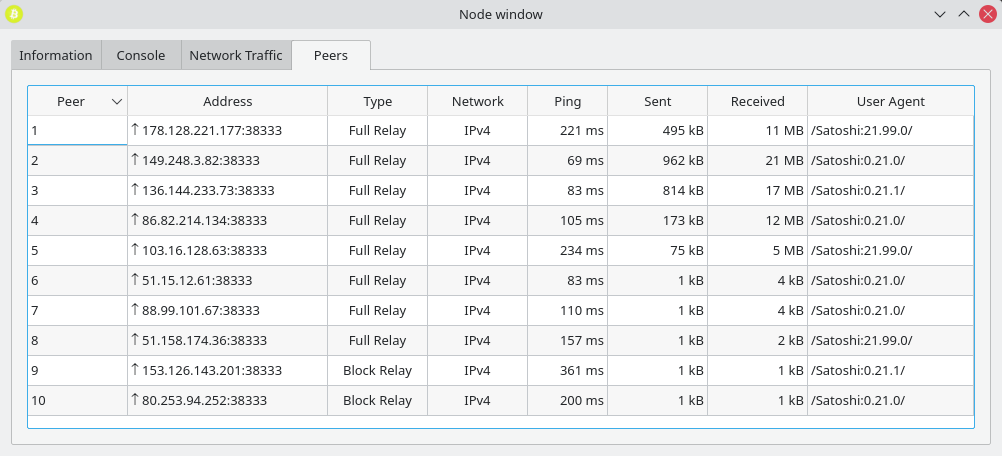Close the Node window
The width and height of the screenshot is (1002, 456).
coord(987,14)
